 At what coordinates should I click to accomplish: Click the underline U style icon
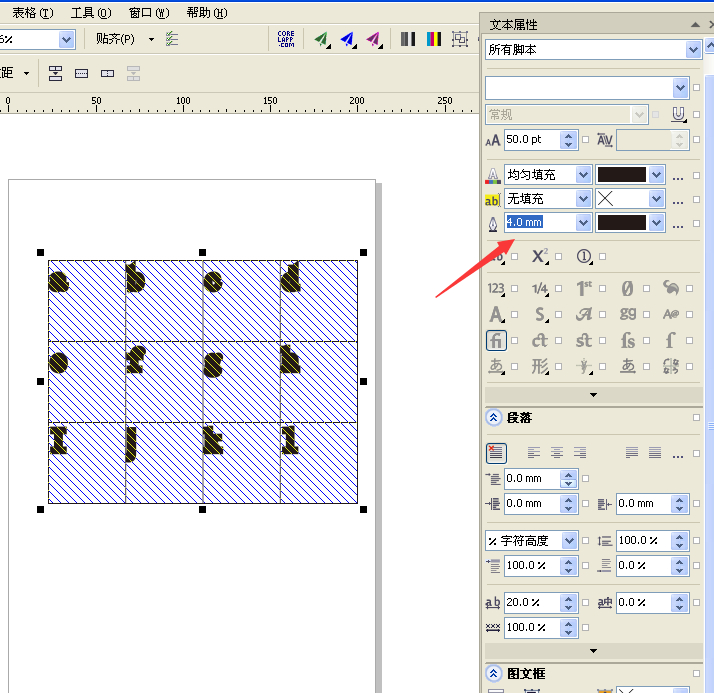[678, 114]
